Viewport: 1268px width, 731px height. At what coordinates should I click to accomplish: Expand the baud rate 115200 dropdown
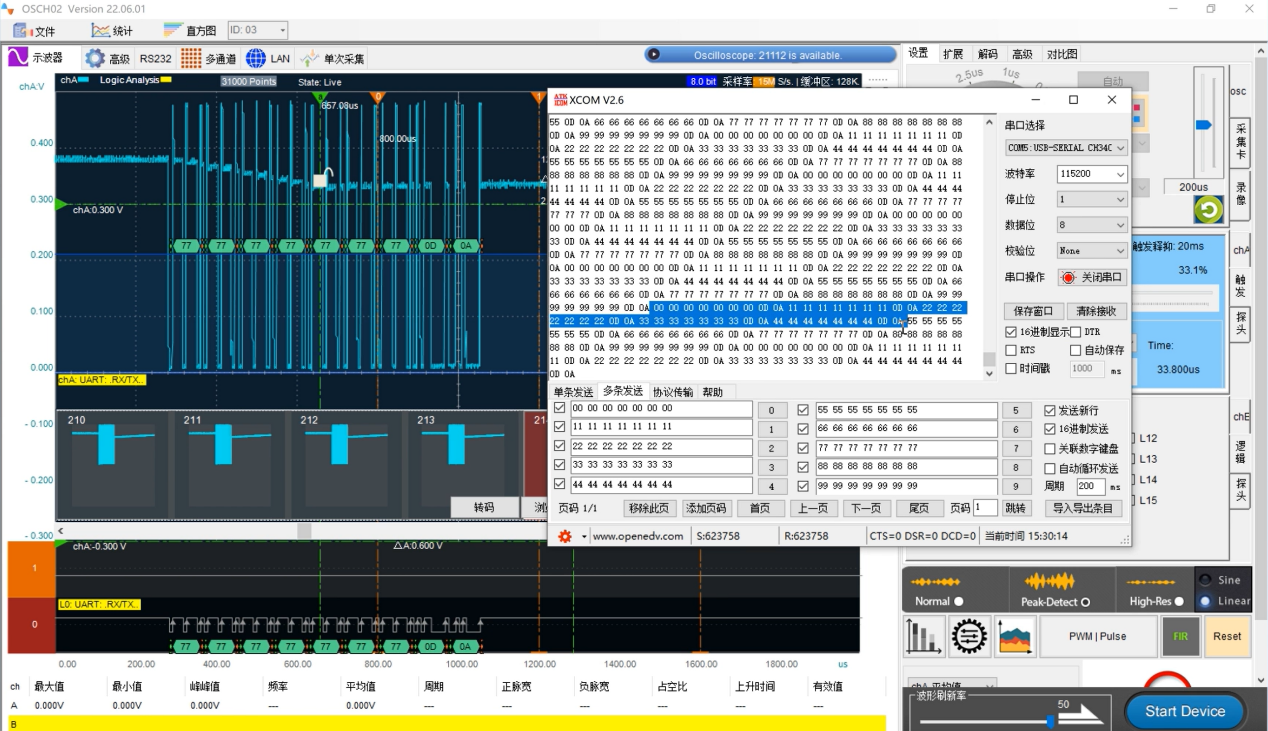point(1092,174)
